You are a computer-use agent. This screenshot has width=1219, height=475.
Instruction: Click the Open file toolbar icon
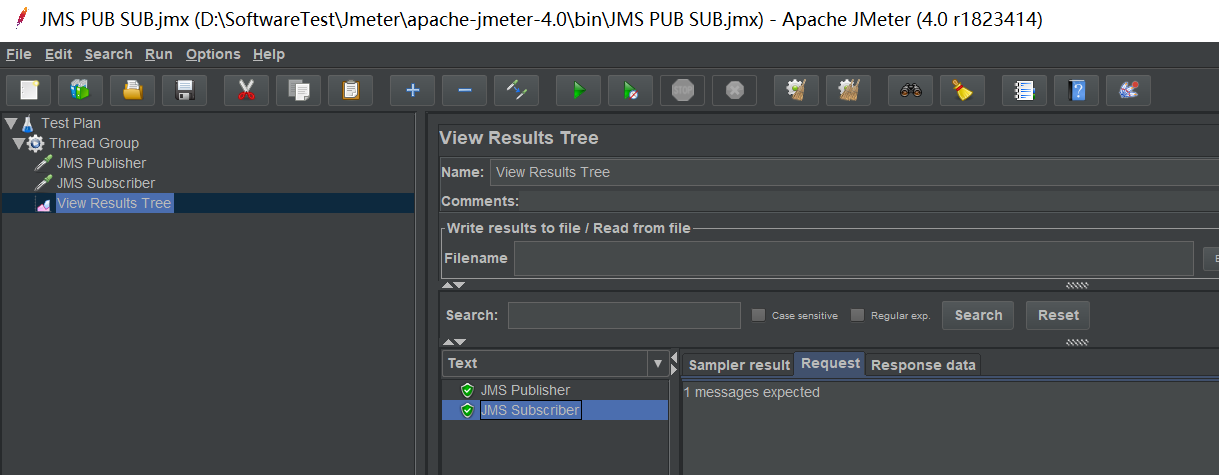click(132, 90)
